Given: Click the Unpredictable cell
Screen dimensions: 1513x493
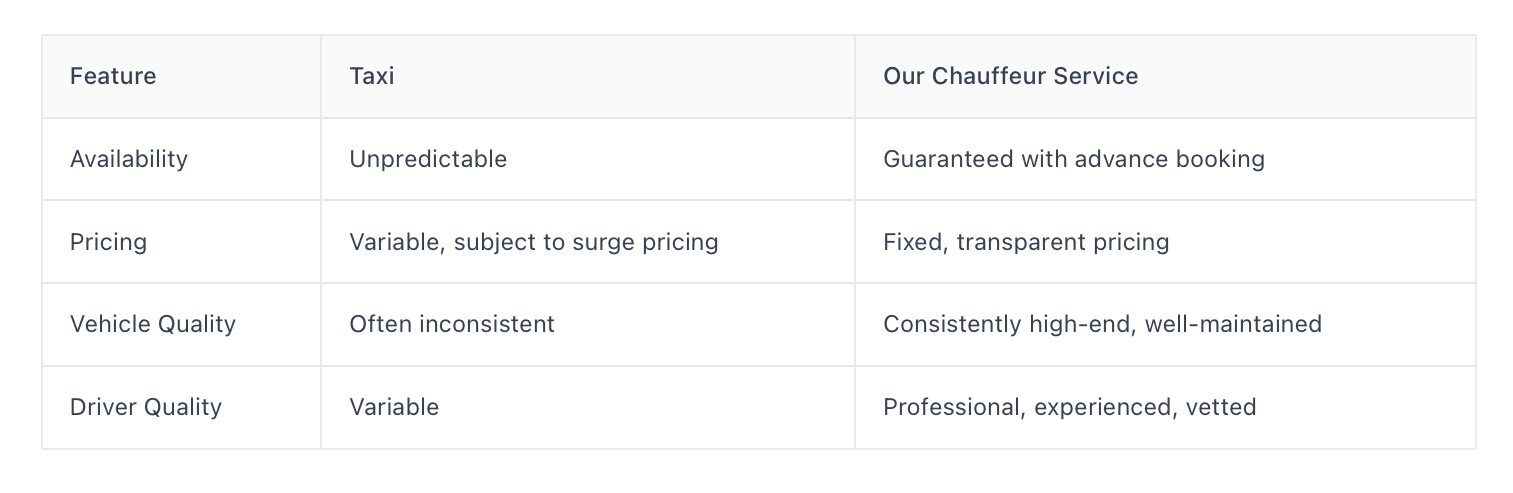Looking at the screenshot, I should click(428, 159).
